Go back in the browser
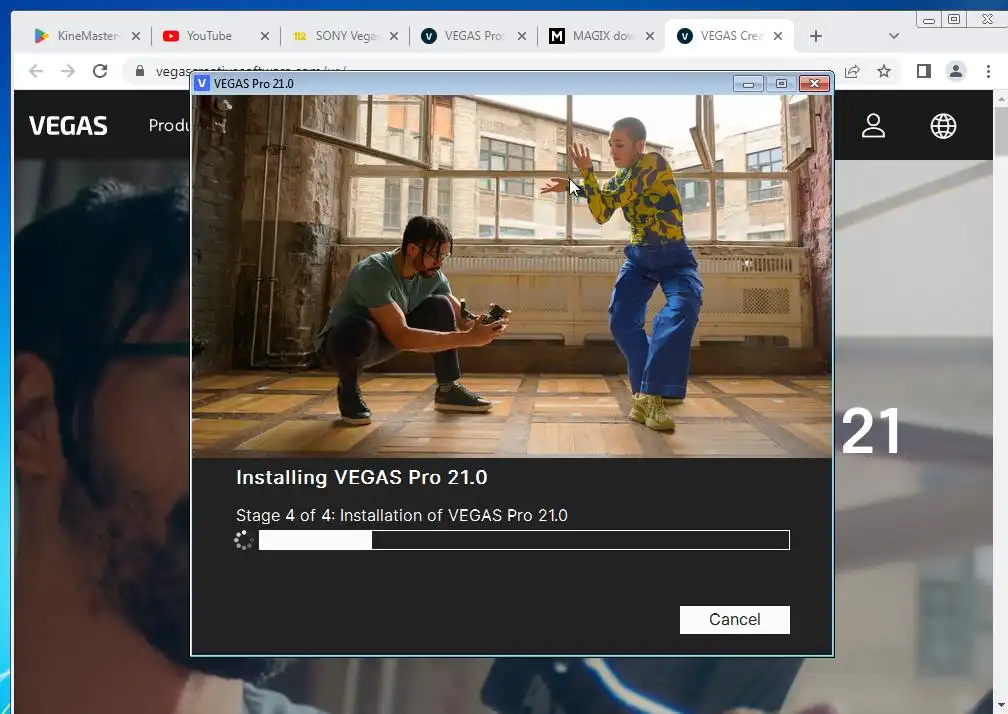This screenshot has width=1008, height=714. tap(36, 71)
